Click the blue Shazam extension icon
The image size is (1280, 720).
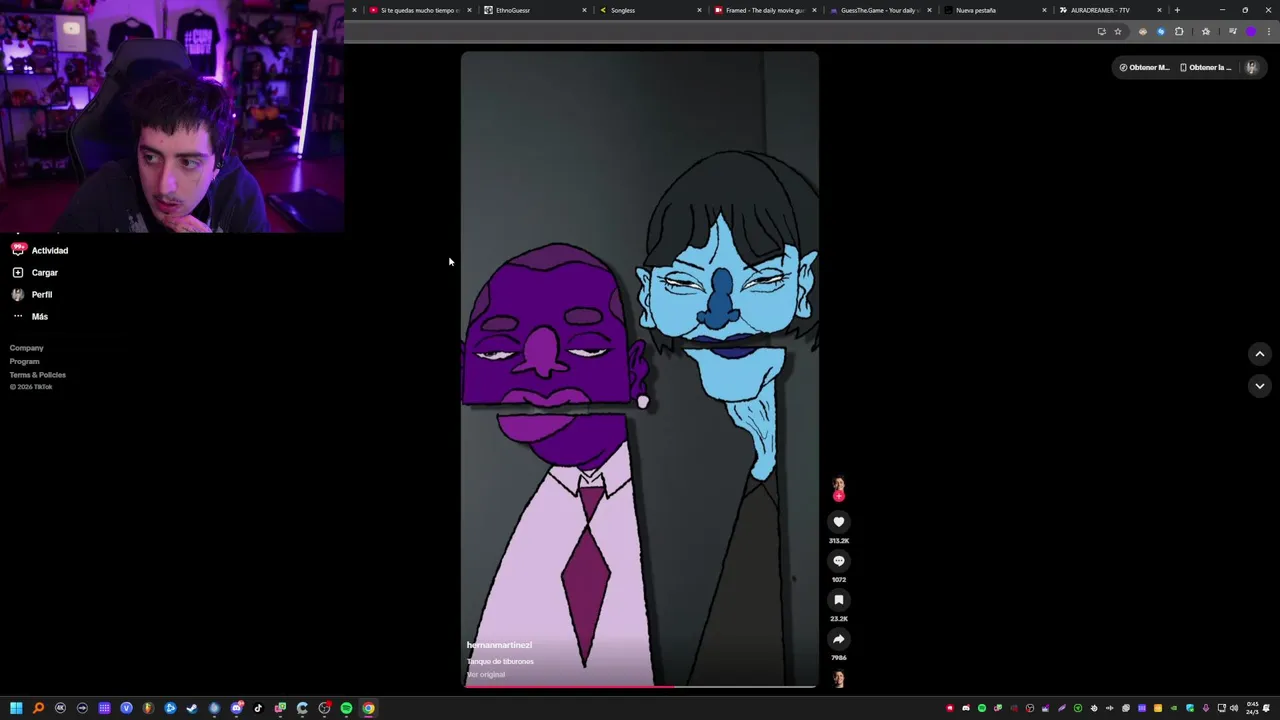point(1161,31)
